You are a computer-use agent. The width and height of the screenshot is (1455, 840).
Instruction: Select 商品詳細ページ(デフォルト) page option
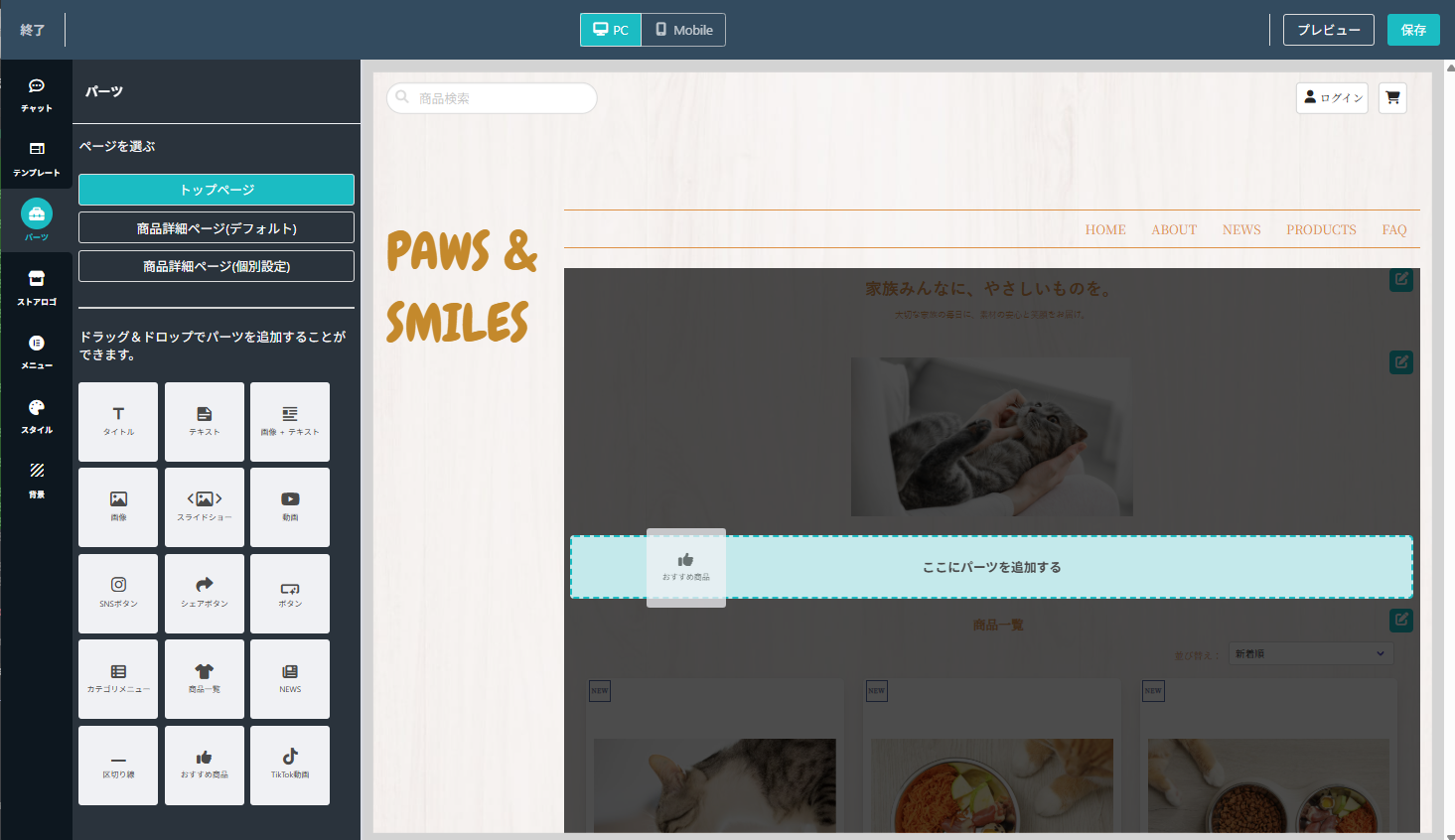(x=217, y=227)
